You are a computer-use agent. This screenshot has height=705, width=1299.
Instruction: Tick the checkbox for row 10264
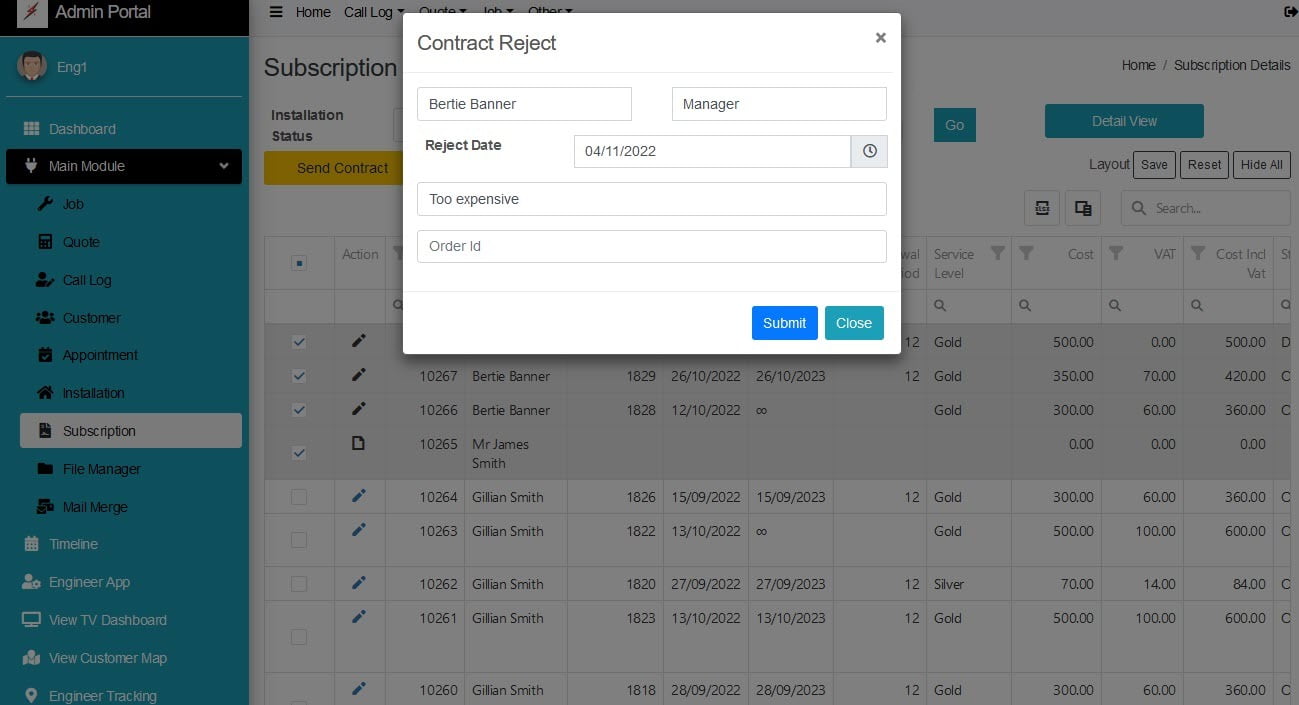[x=299, y=497]
